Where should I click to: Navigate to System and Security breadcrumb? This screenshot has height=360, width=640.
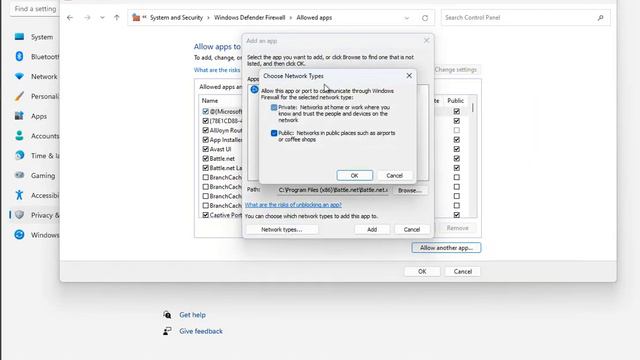tap(176, 18)
